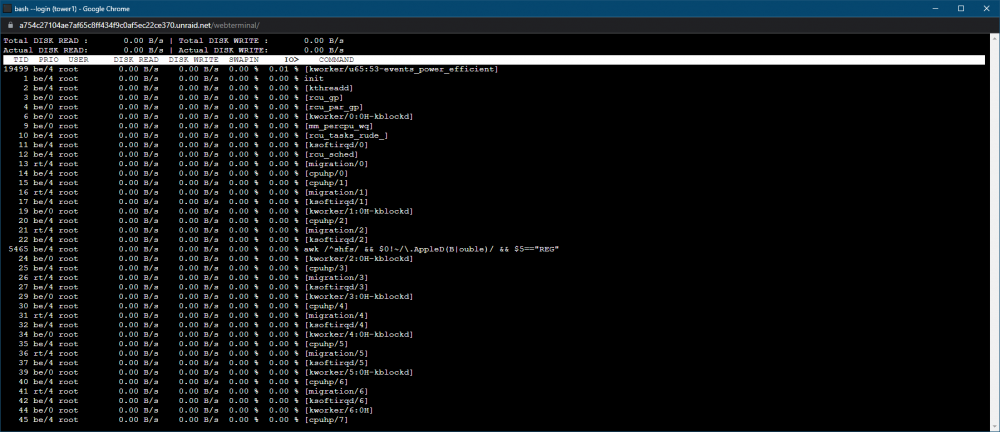Click the 'Total DISK READ' label

click(45, 40)
